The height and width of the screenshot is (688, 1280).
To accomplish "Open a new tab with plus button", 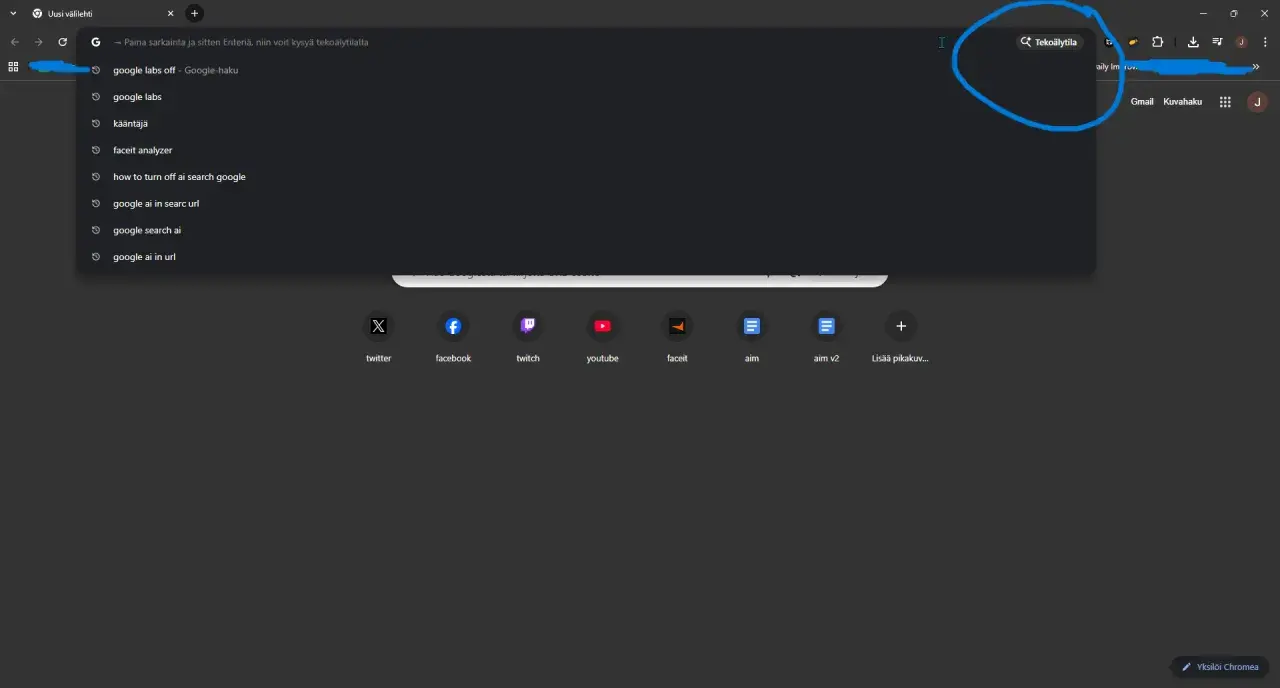I will point(195,13).
